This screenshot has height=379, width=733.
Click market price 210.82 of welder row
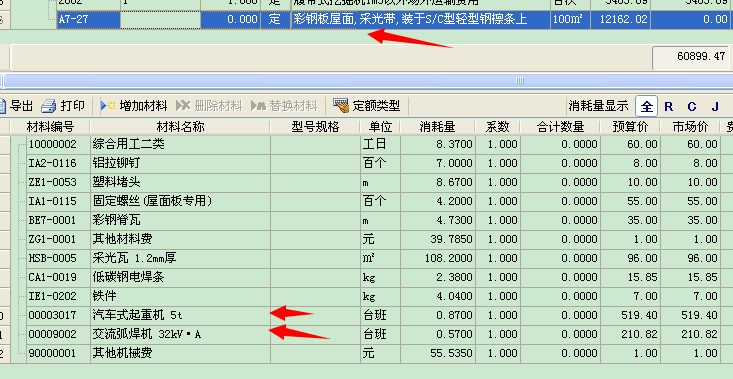coord(699,335)
